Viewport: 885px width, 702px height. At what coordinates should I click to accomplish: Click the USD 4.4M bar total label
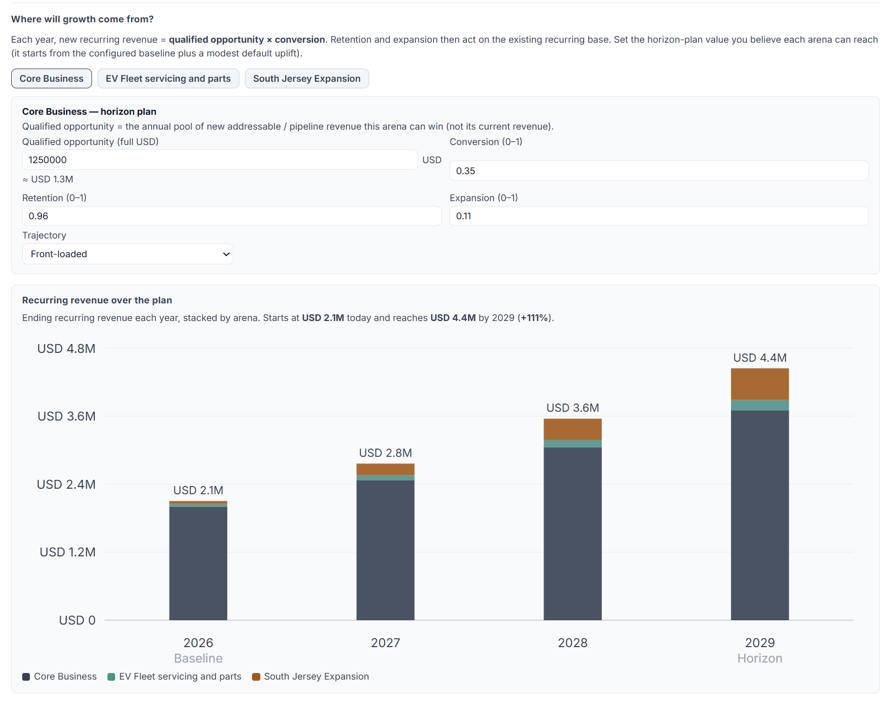point(760,358)
